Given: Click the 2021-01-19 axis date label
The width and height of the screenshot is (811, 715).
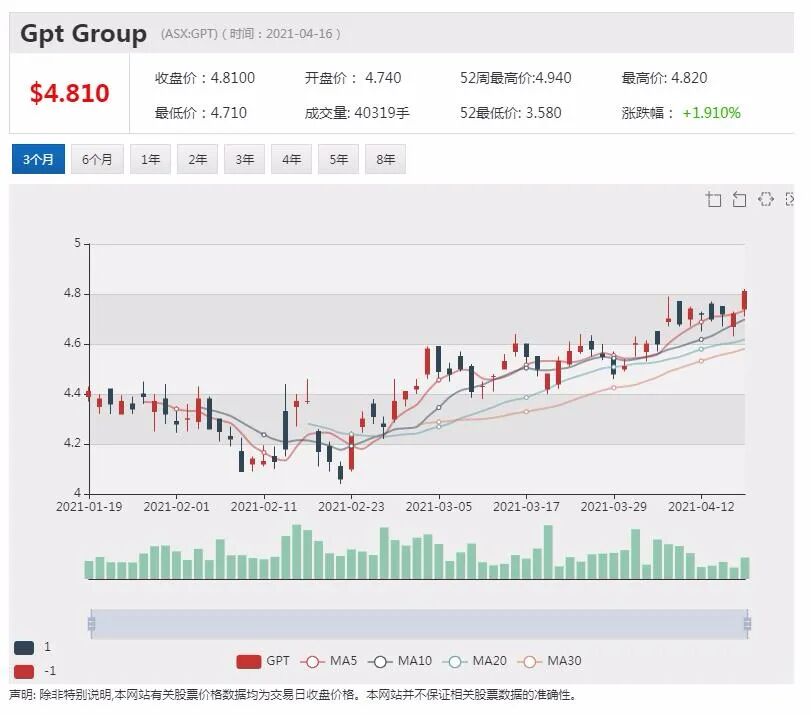Looking at the screenshot, I should (x=89, y=507).
